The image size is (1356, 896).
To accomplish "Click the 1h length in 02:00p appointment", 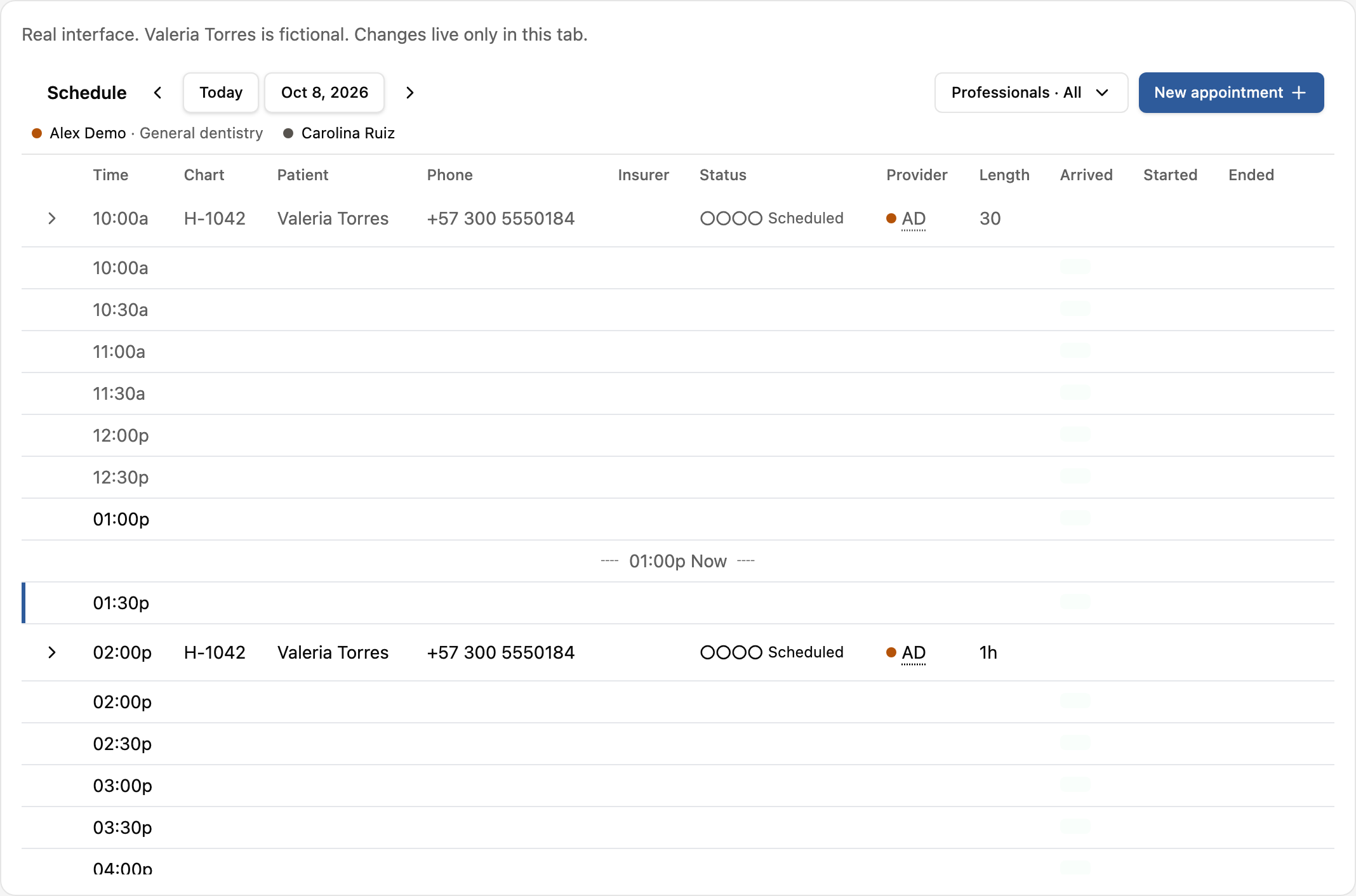I will click(x=988, y=652).
